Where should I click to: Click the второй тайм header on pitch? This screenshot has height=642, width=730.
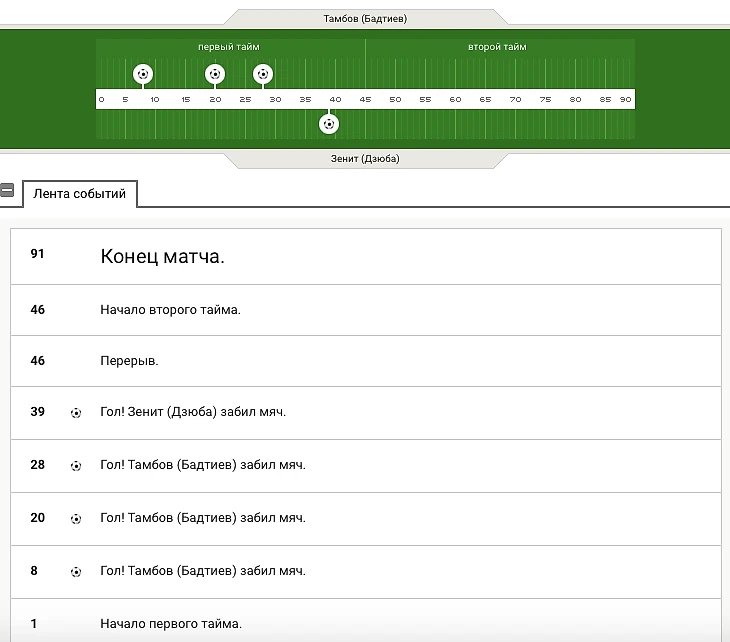[497, 47]
